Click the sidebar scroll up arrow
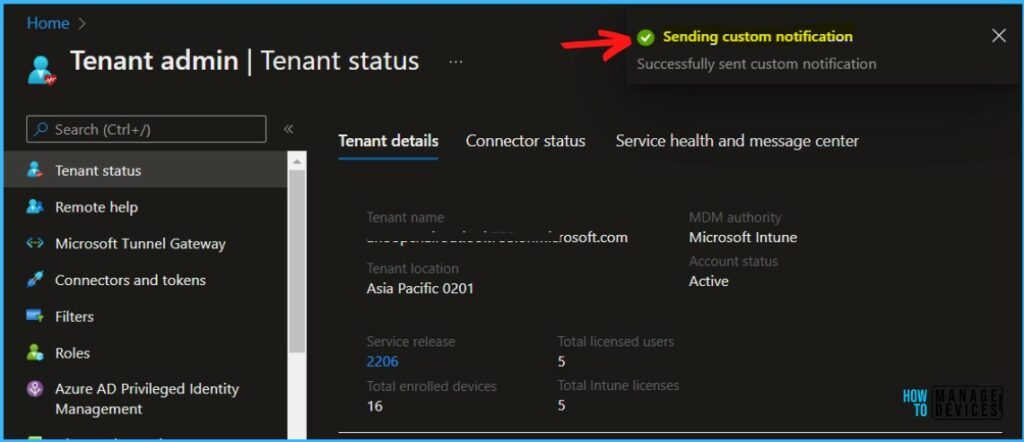 pos(297,161)
